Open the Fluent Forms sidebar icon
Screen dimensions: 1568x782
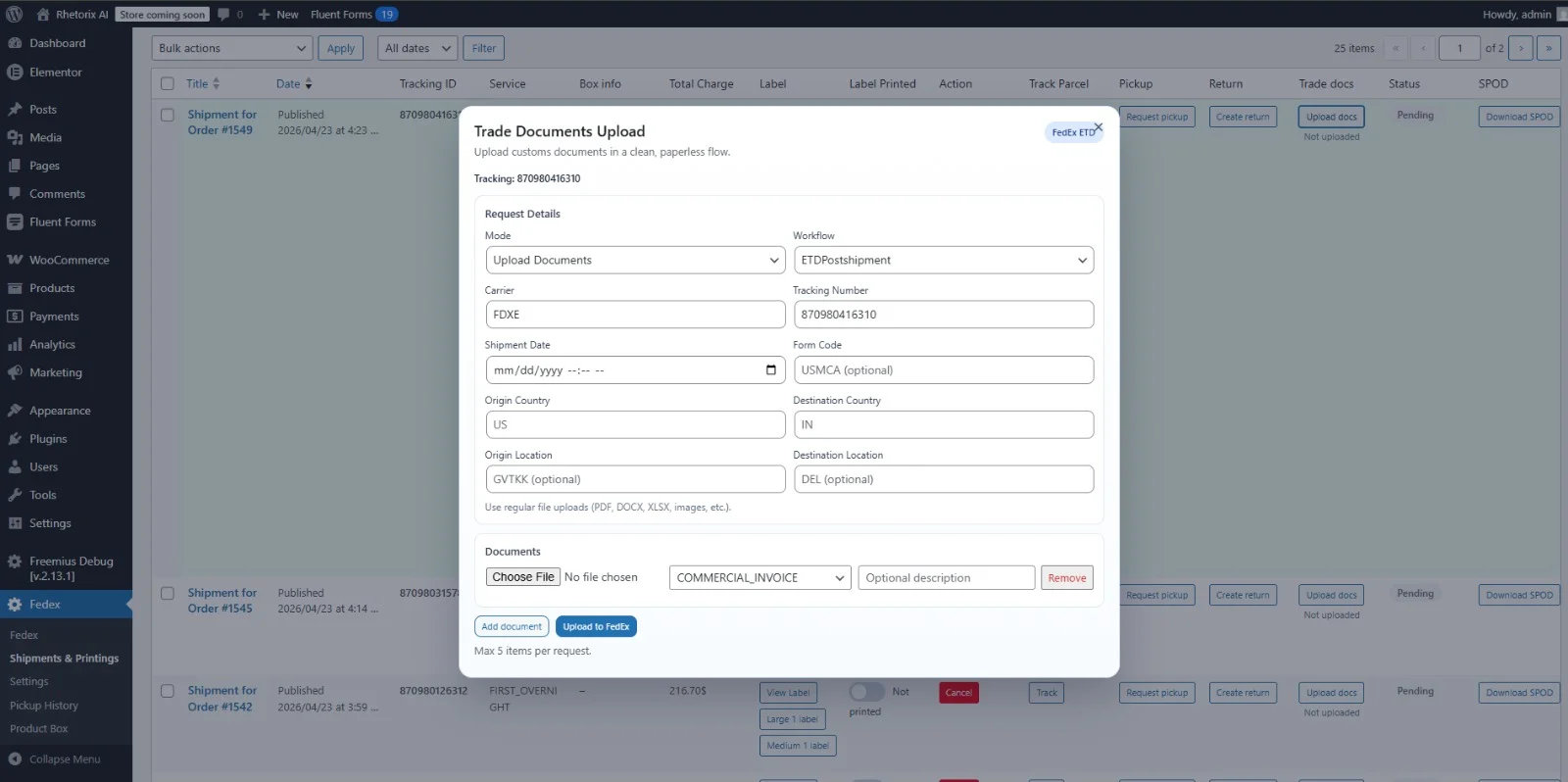point(15,221)
